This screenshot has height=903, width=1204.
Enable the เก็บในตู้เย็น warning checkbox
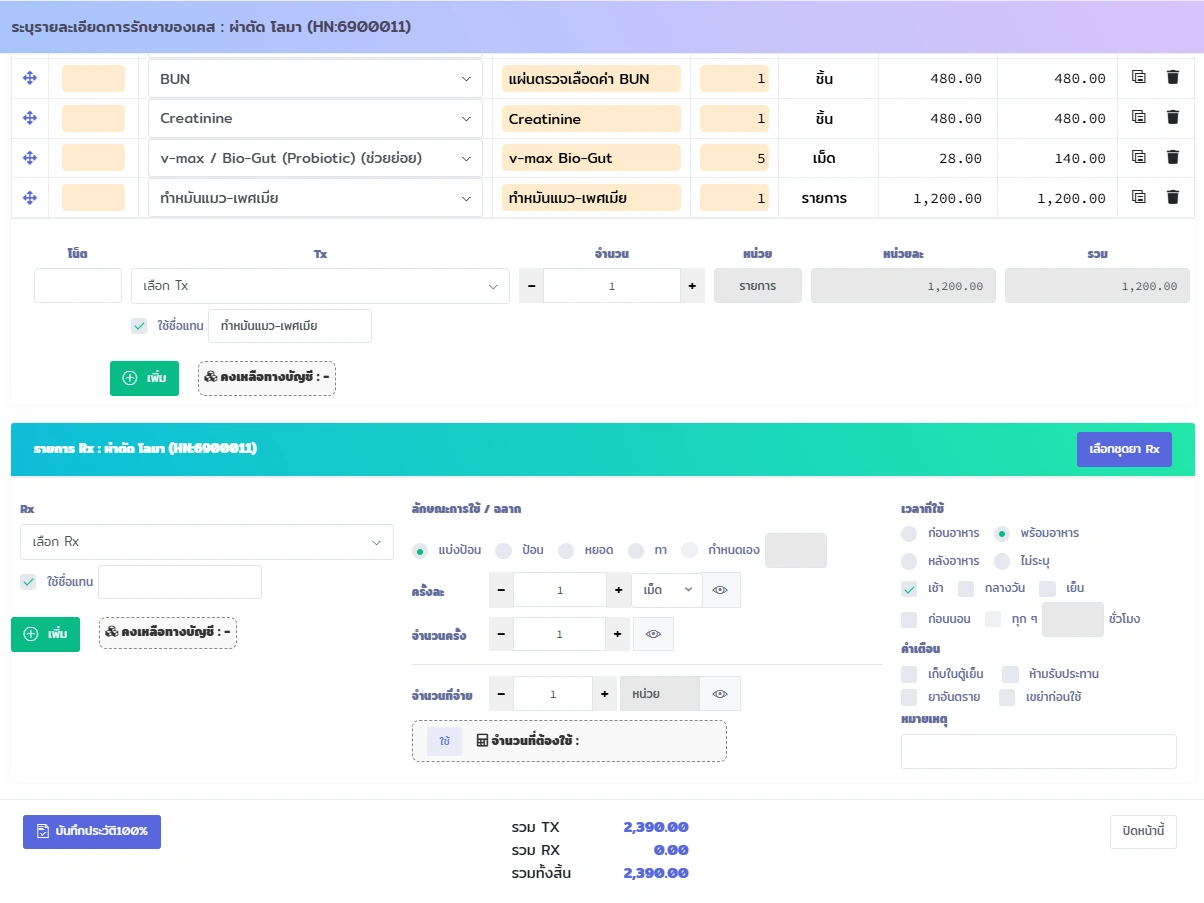pyautogui.click(x=908, y=674)
